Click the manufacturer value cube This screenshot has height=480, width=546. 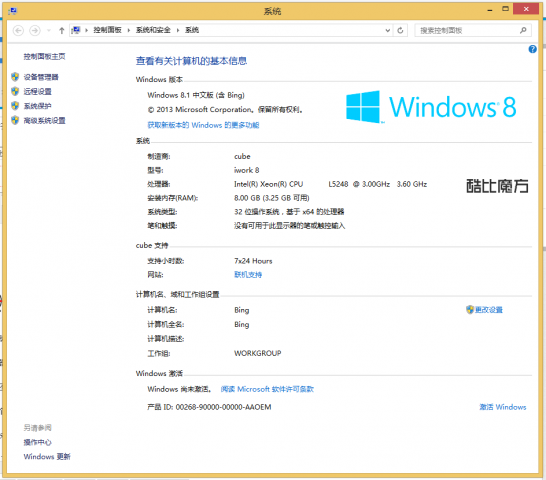pos(242,156)
